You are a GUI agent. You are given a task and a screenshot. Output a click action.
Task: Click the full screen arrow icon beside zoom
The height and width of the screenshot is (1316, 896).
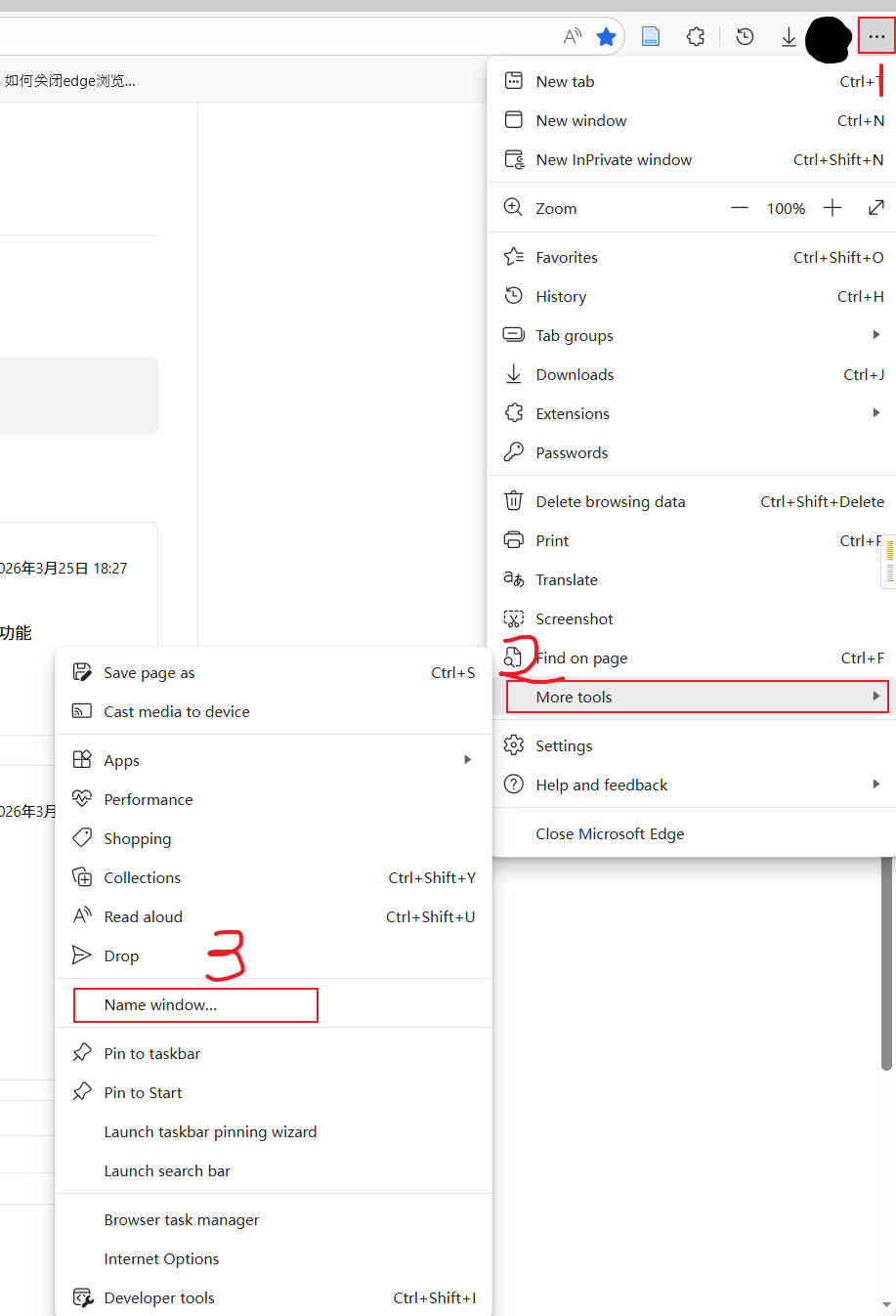(x=876, y=208)
